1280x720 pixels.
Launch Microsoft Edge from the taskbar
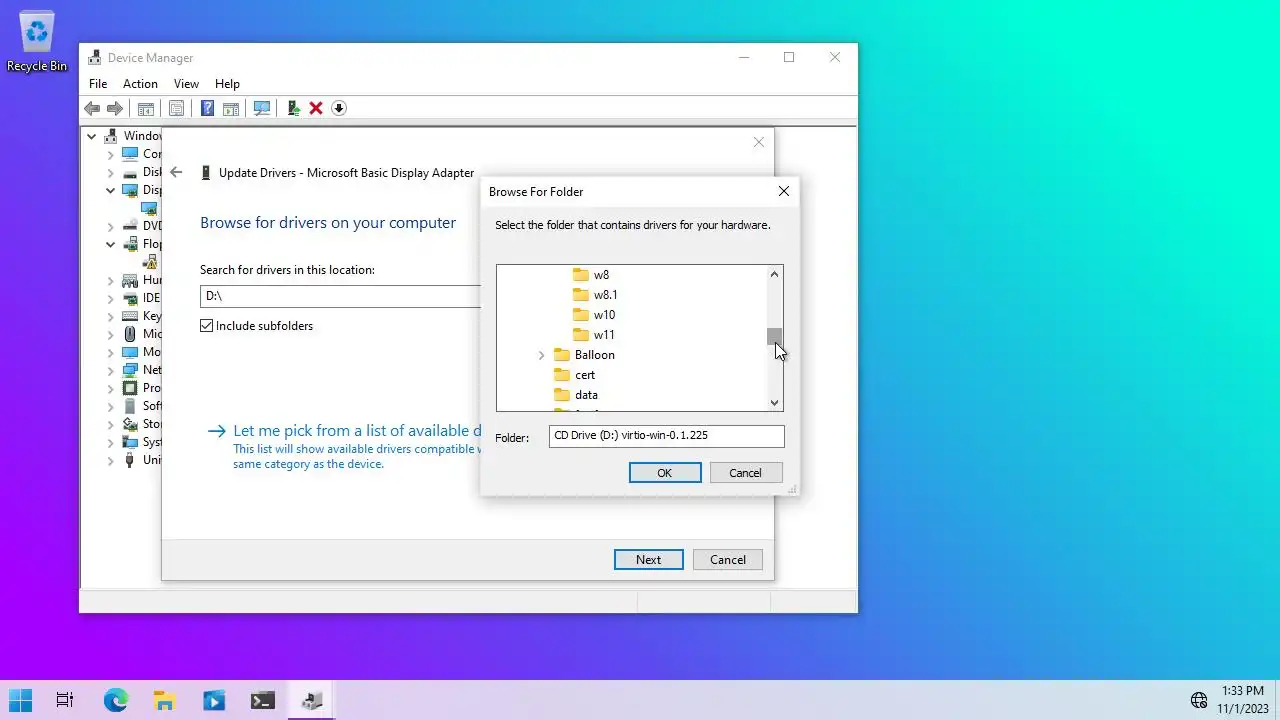click(x=116, y=700)
